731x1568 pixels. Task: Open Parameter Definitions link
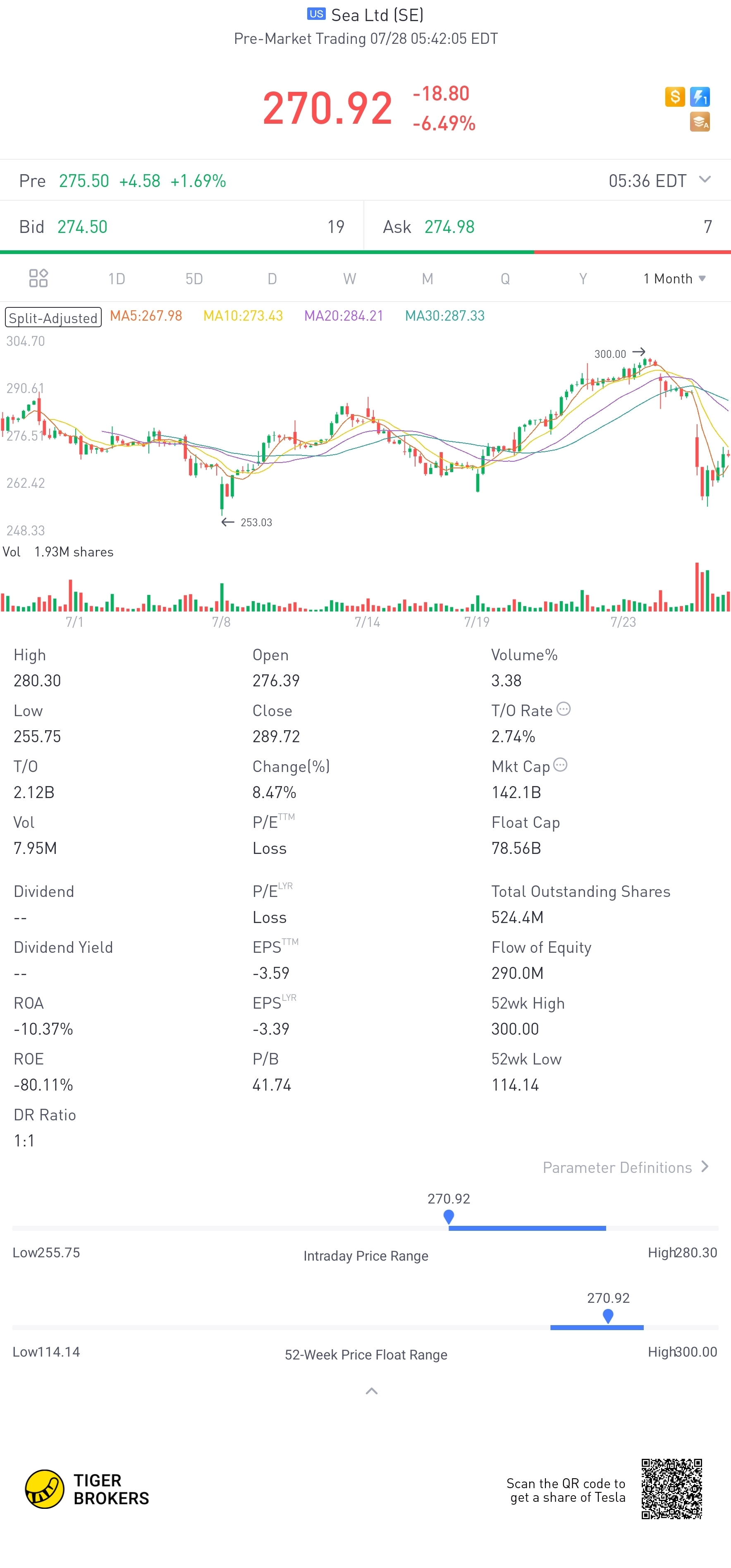[x=625, y=1167]
